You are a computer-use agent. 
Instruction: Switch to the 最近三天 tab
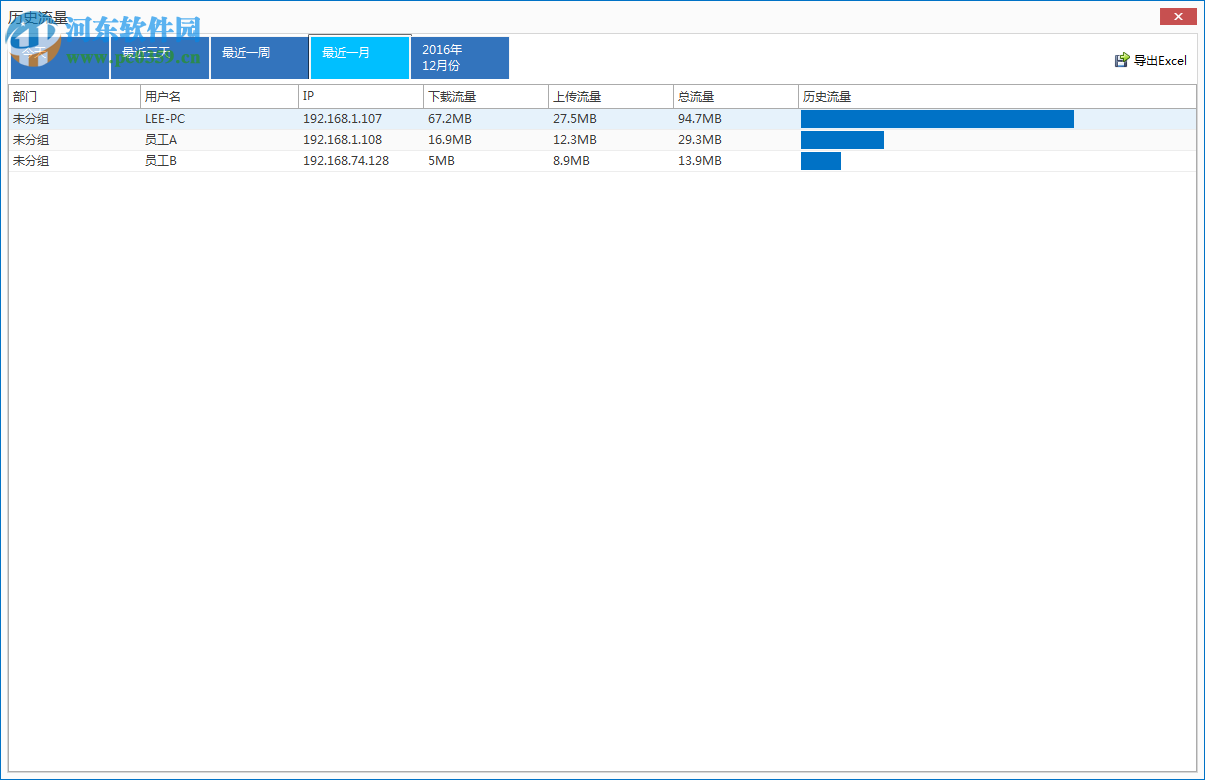pyautogui.click(x=160, y=58)
